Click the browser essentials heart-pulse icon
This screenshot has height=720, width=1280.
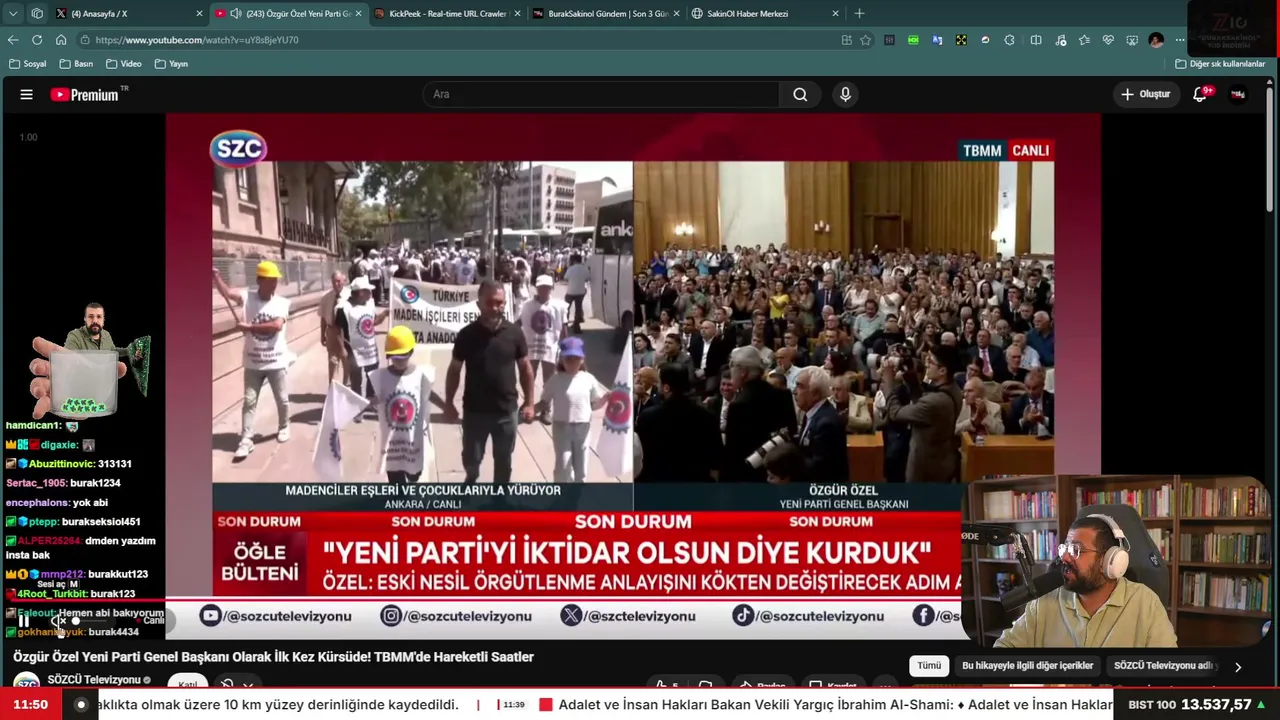(x=1108, y=40)
